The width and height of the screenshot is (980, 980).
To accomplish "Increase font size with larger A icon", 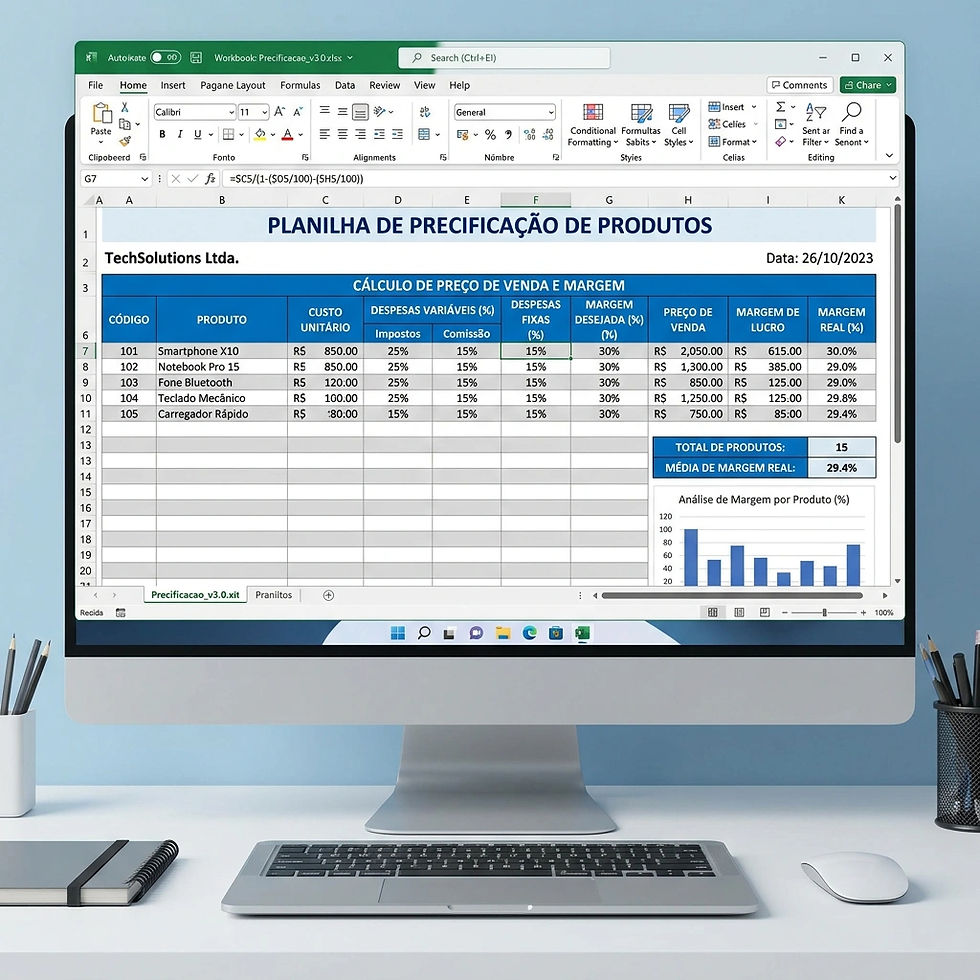I will (279, 112).
